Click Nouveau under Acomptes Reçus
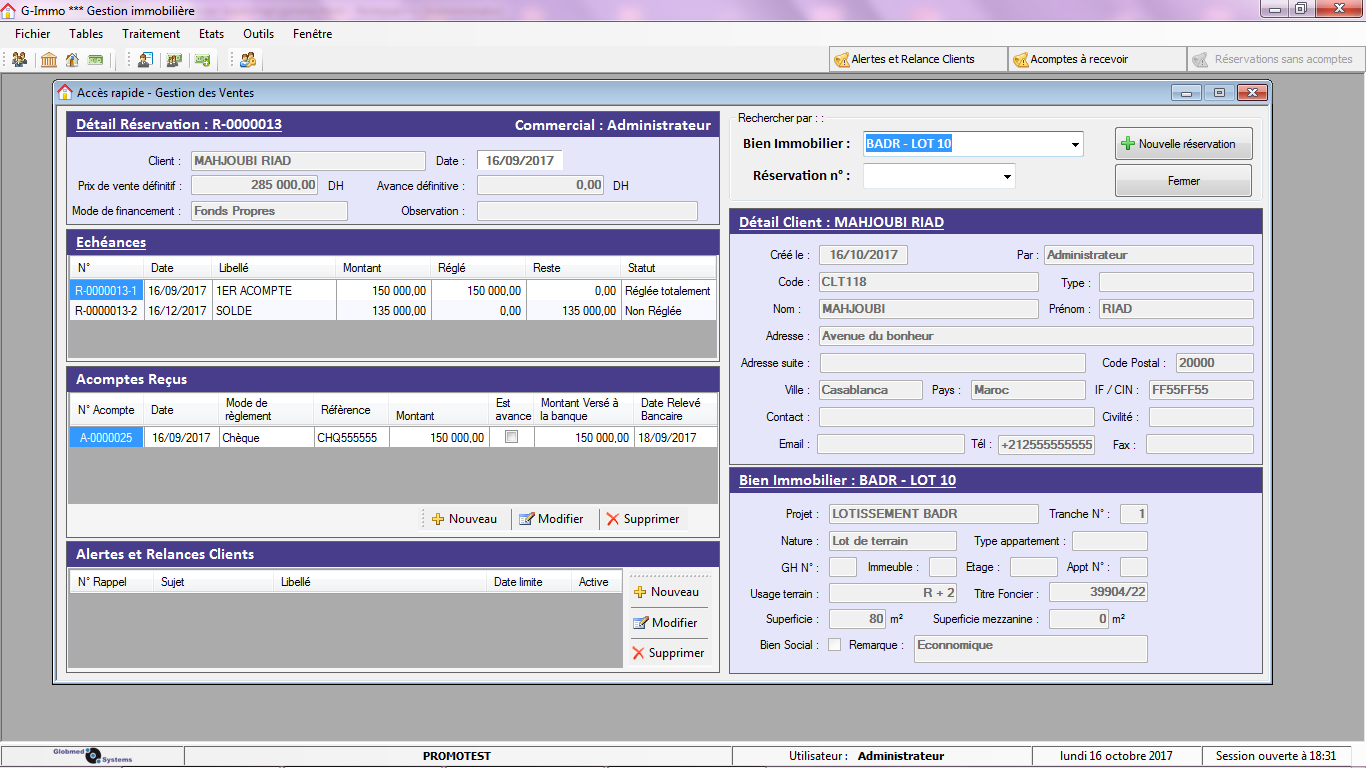Screen dimensions: 1366x768 (x=465, y=519)
